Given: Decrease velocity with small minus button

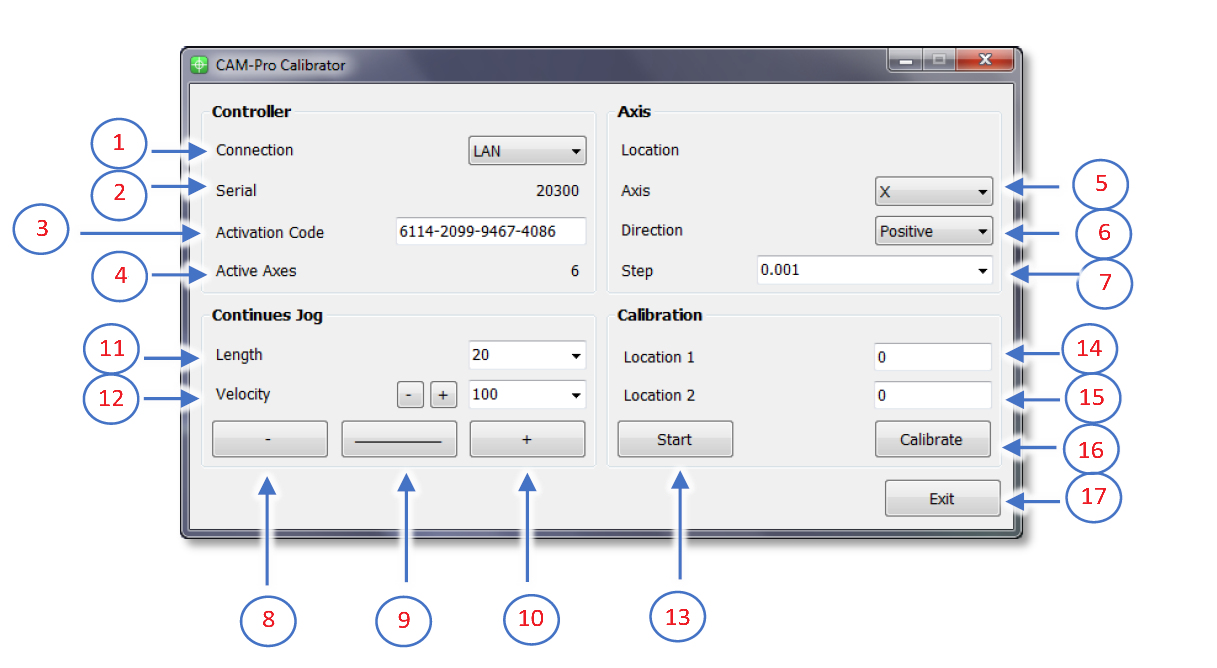Looking at the screenshot, I should pyautogui.click(x=410, y=396).
